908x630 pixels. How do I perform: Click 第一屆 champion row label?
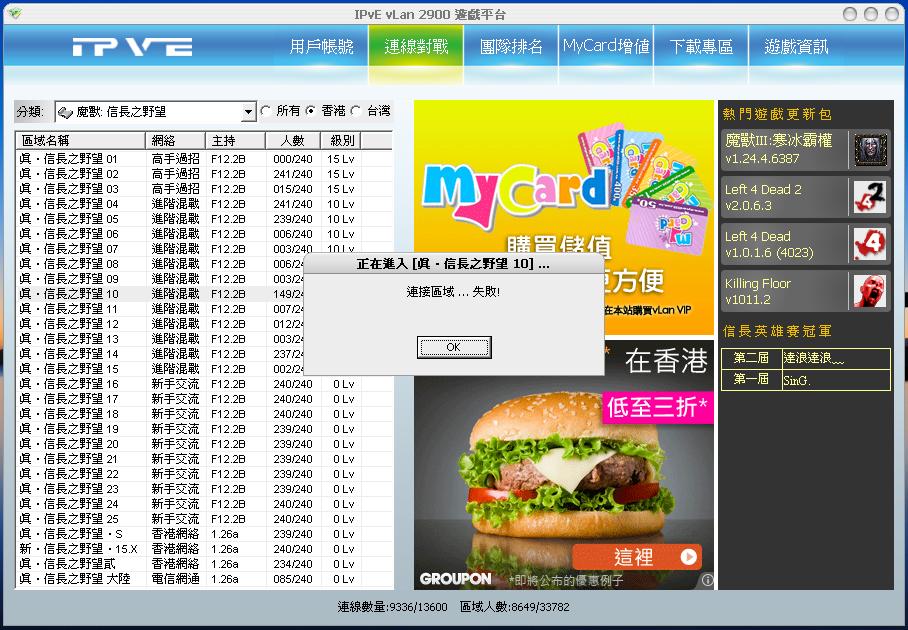click(x=751, y=379)
